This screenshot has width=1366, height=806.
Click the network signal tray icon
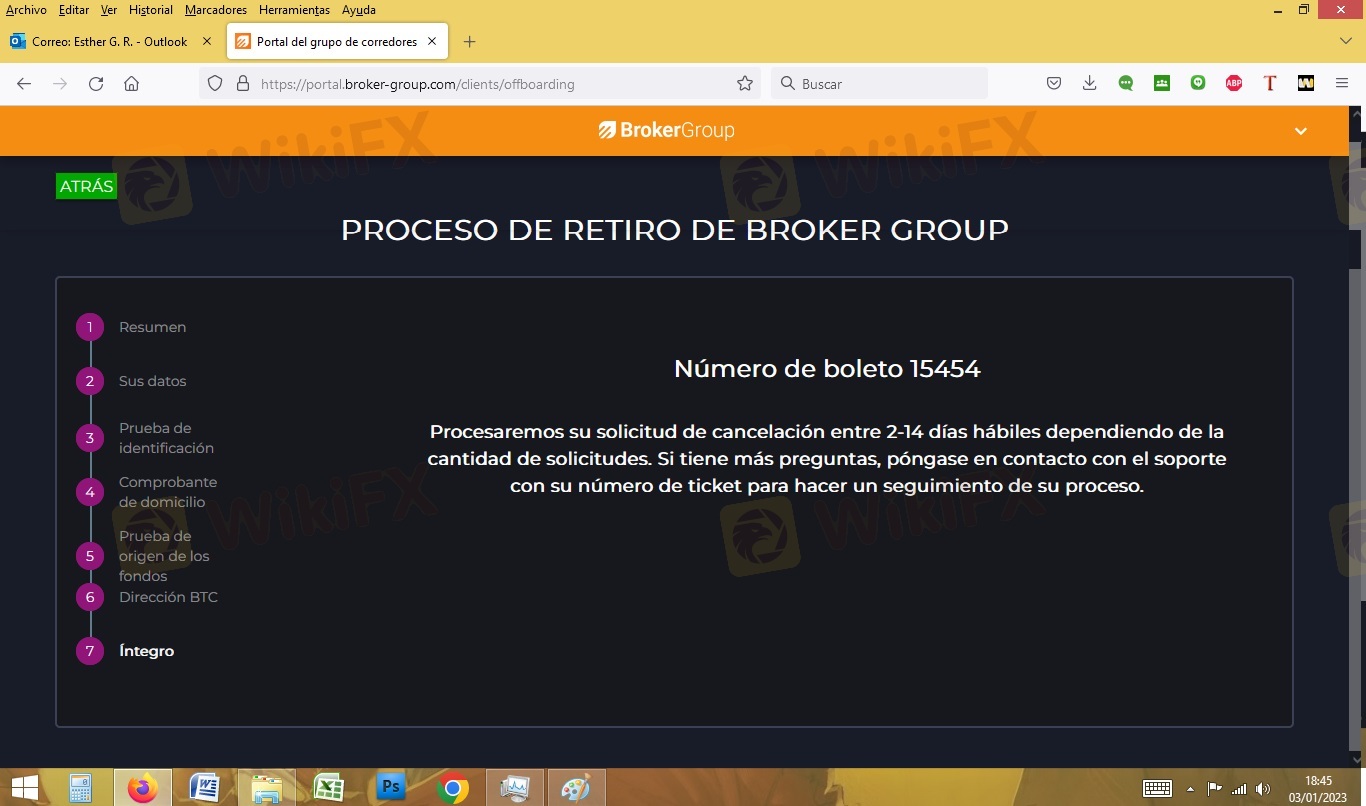[x=1240, y=788]
